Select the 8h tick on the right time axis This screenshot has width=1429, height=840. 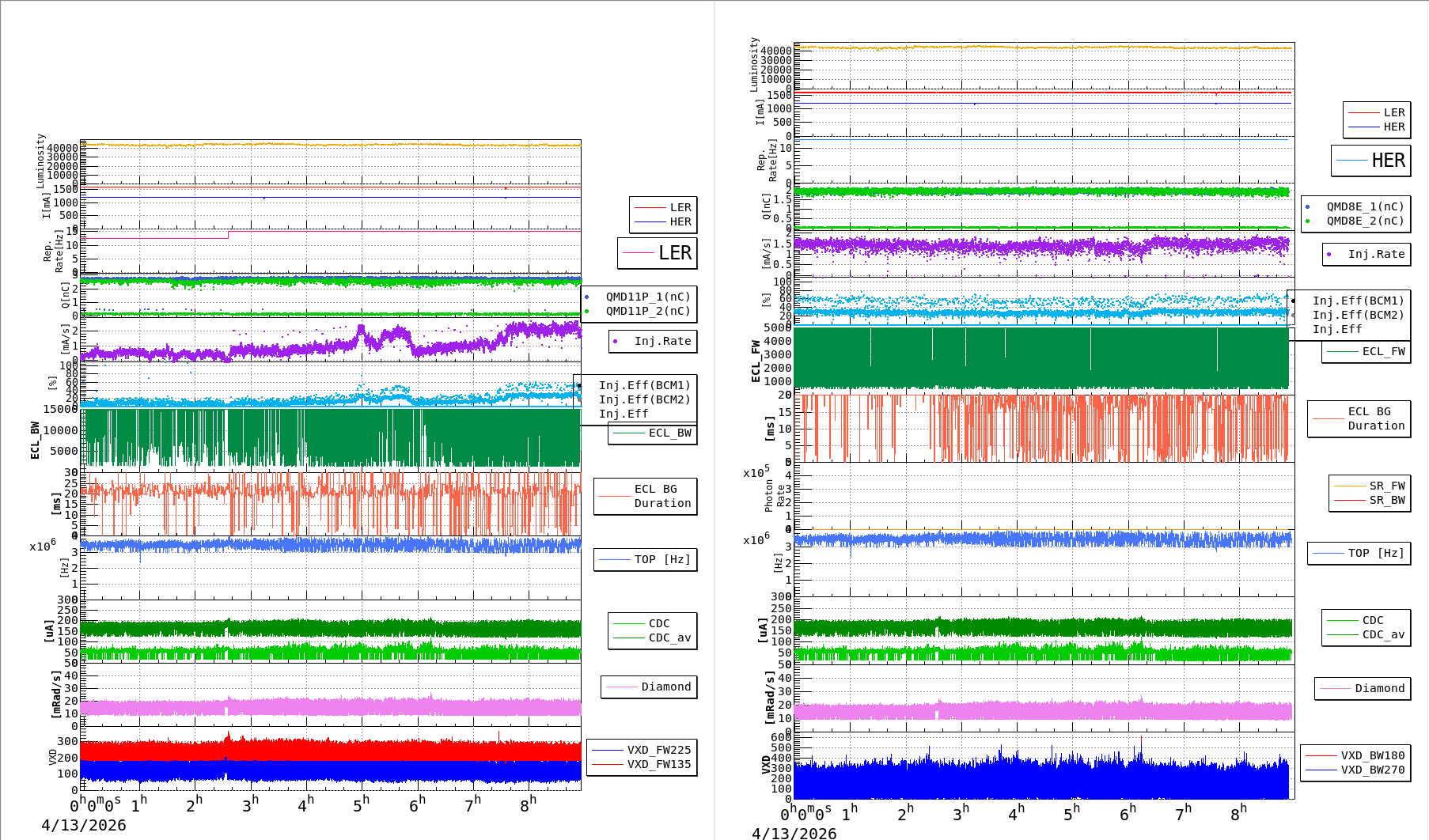click(1238, 812)
